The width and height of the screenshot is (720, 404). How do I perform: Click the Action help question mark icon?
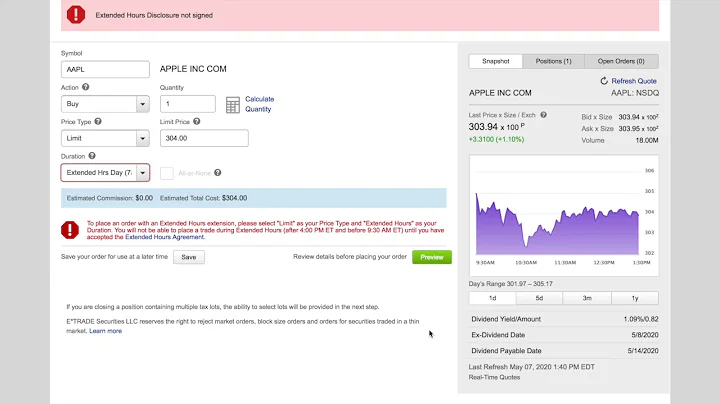click(85, 87)
